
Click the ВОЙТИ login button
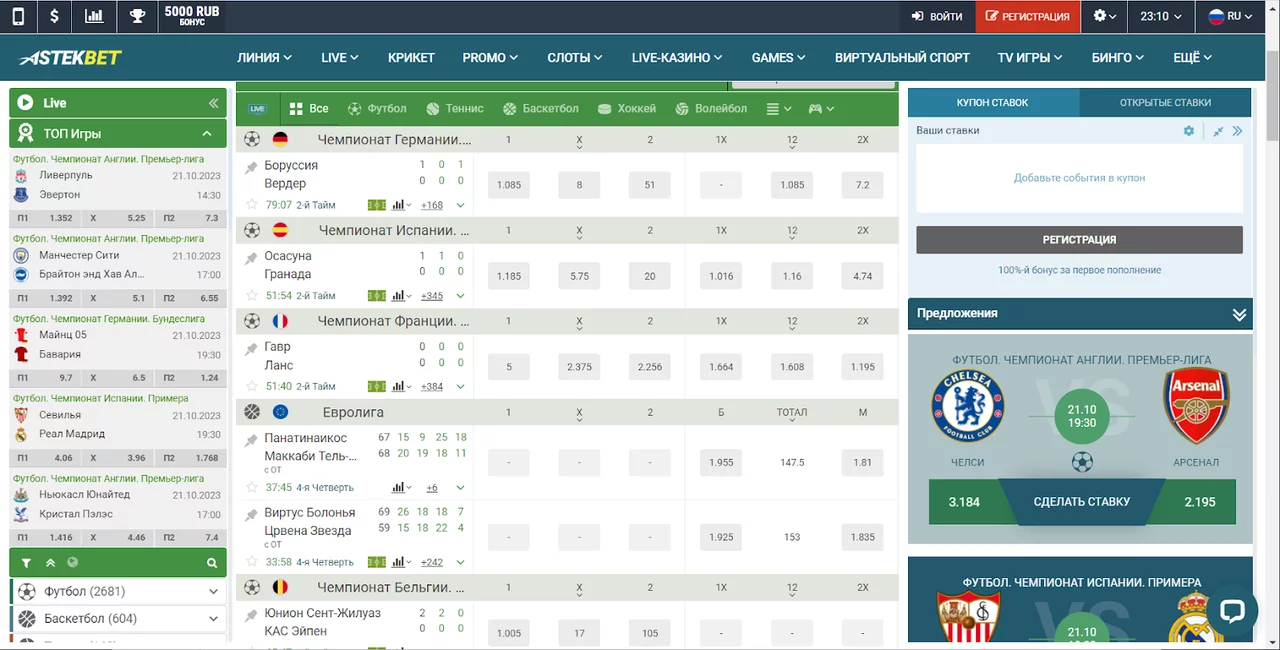pyautogui.click(x=937, y=16)
